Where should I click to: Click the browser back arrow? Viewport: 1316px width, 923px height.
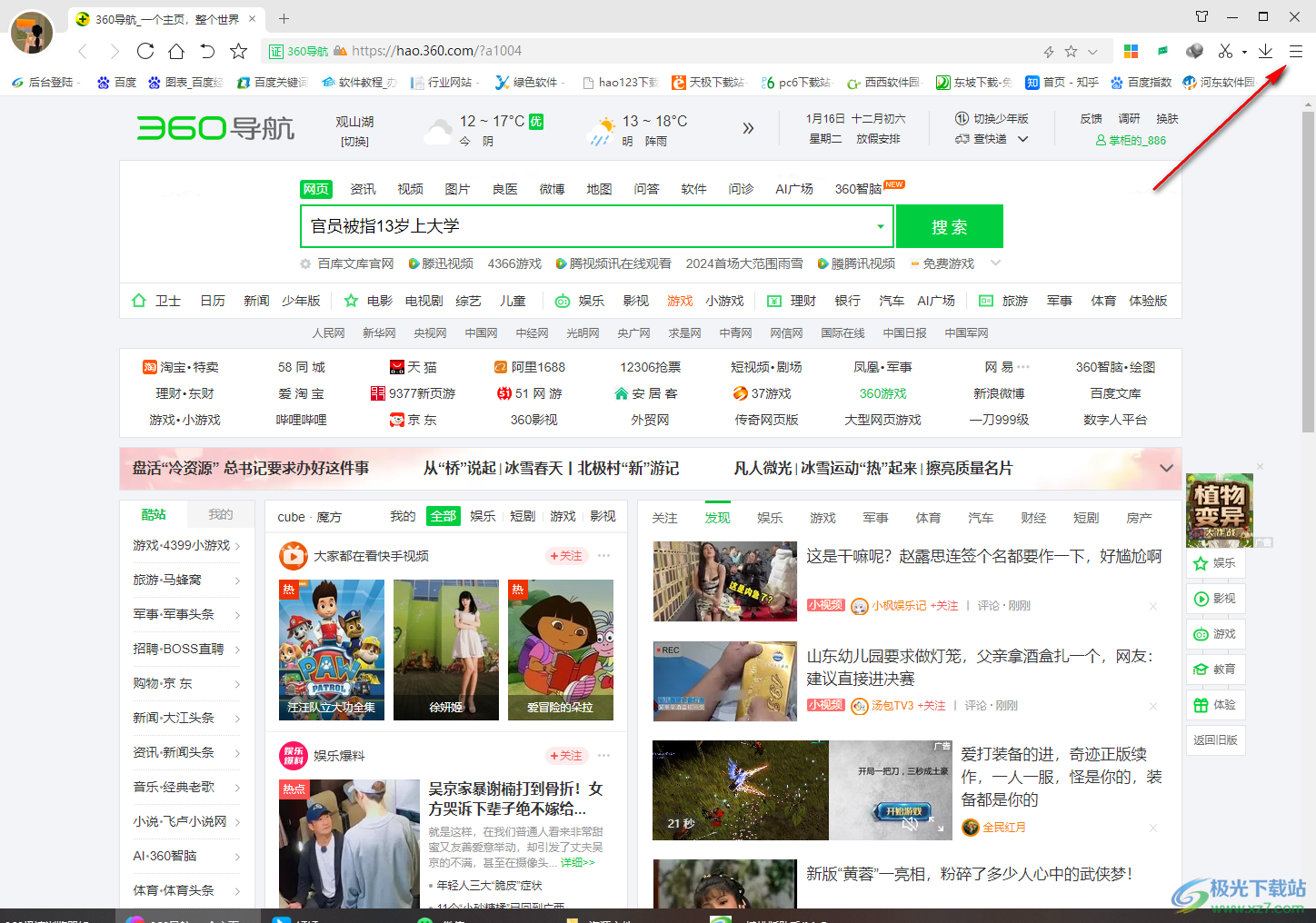(x=83, y=51)
